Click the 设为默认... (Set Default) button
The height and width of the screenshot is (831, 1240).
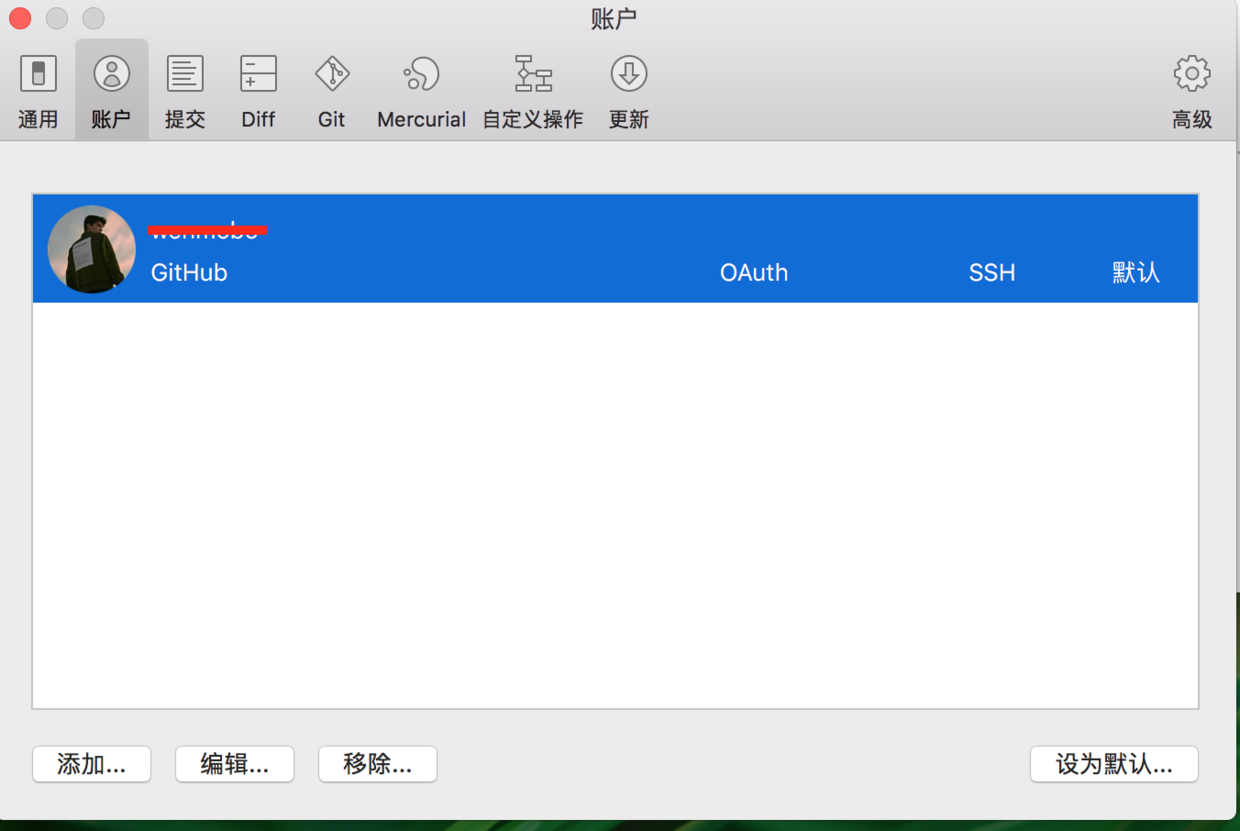[x=1114, y=764]
